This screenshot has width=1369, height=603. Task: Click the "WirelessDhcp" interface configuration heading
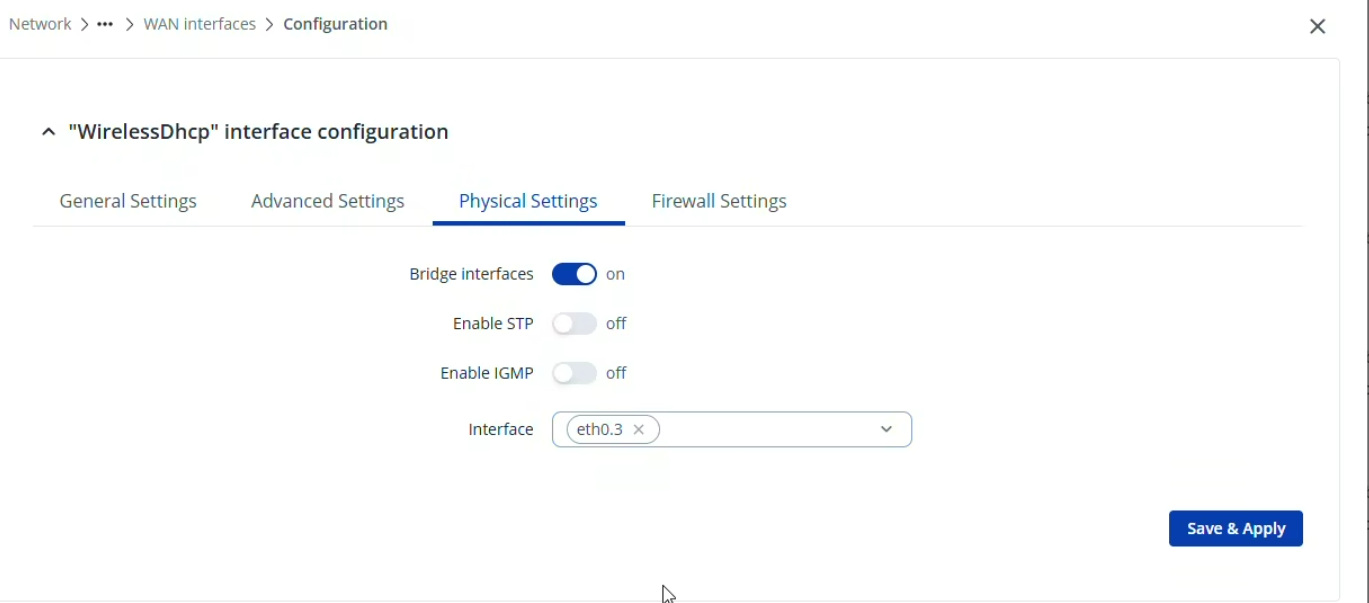click(258, 132)
